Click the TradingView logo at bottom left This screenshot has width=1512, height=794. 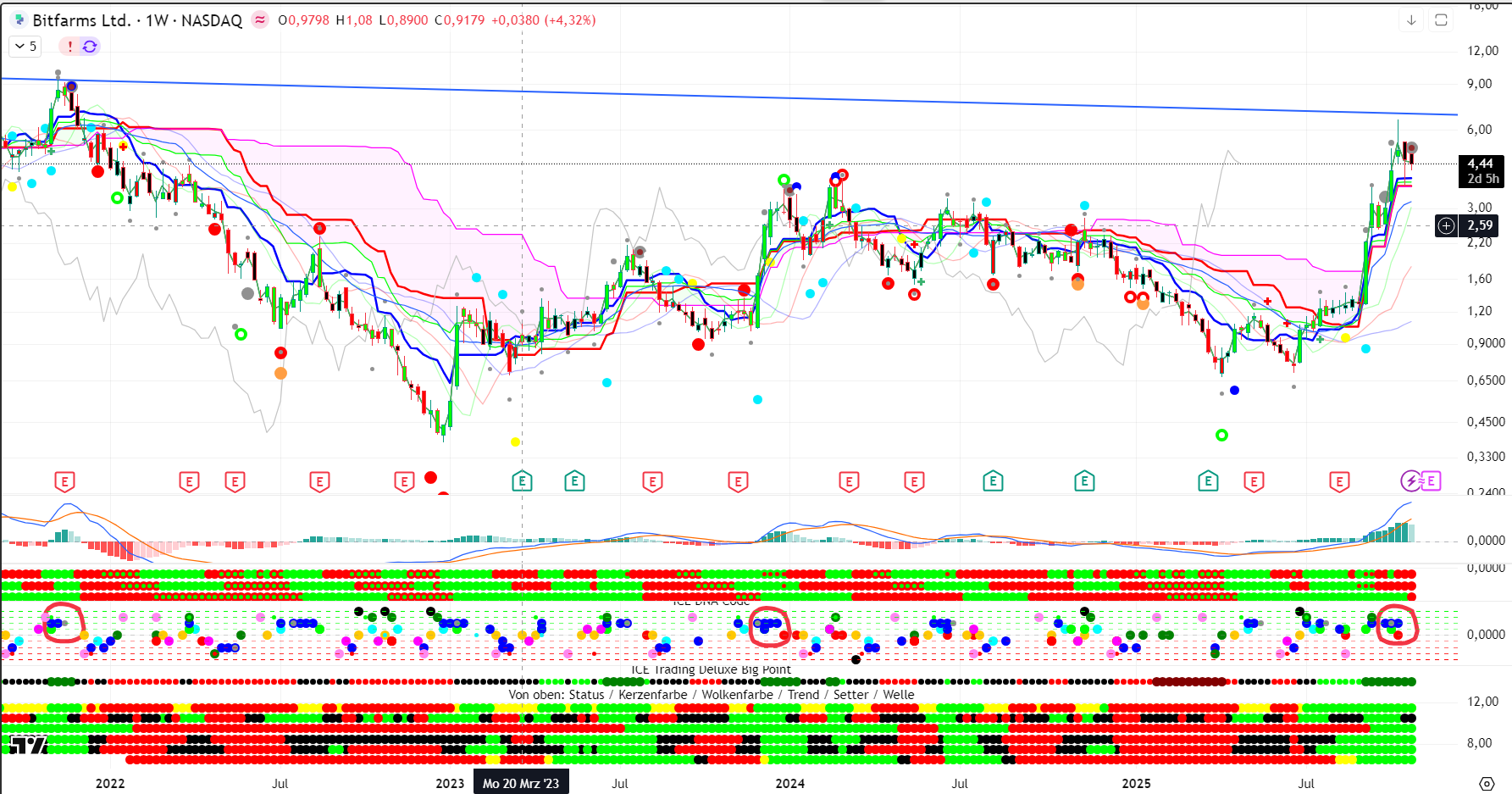[x=28, y=745]
